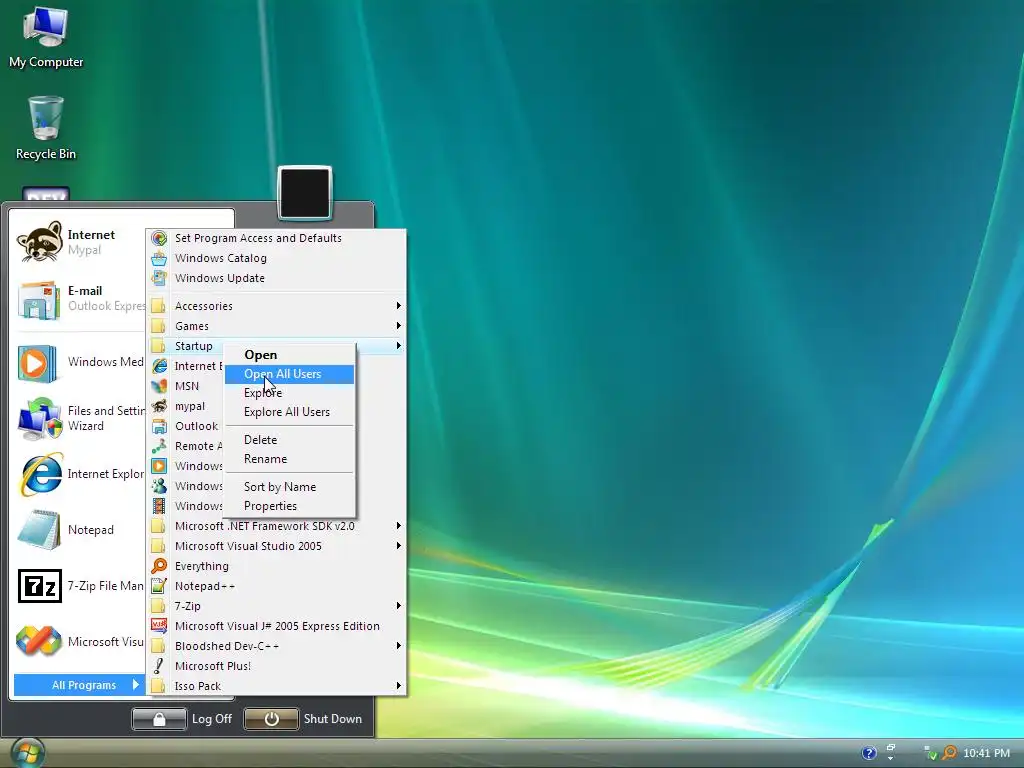Expand the Accessories submenu
Image resolution: width=1024 pixels, height=768 pixels.
point(275,306)
